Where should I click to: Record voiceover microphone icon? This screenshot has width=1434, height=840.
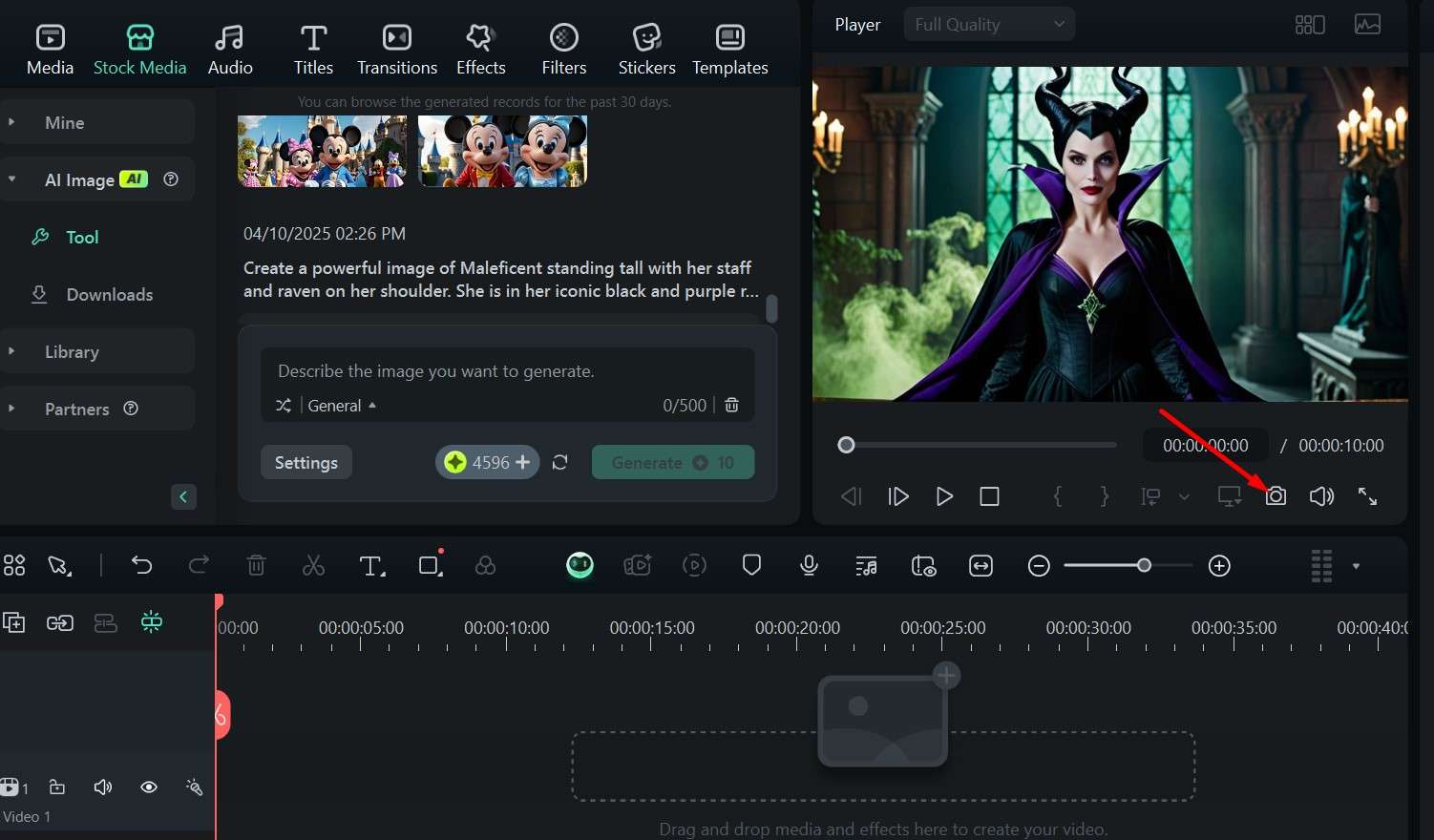tap(809, 565)
